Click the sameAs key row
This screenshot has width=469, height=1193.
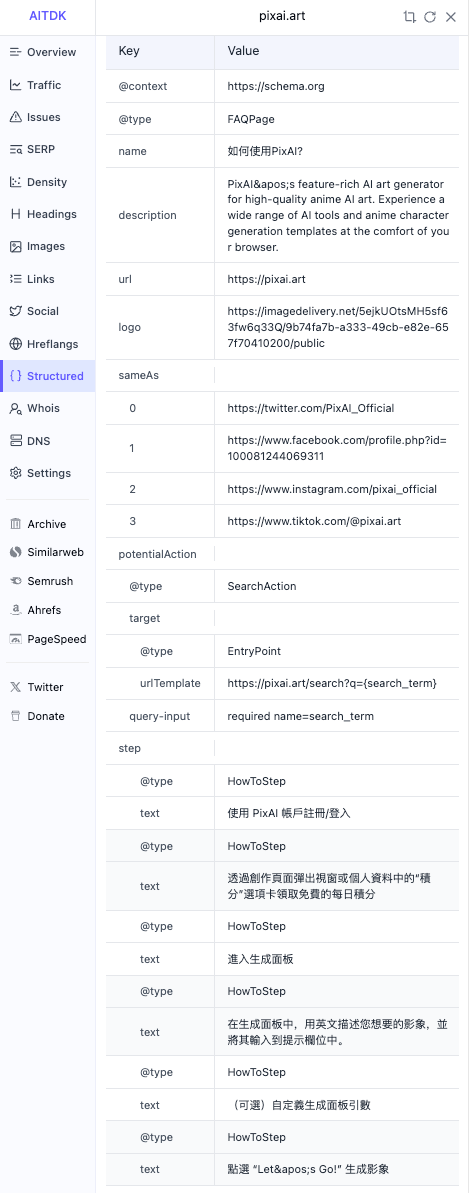tap(282, 375)
